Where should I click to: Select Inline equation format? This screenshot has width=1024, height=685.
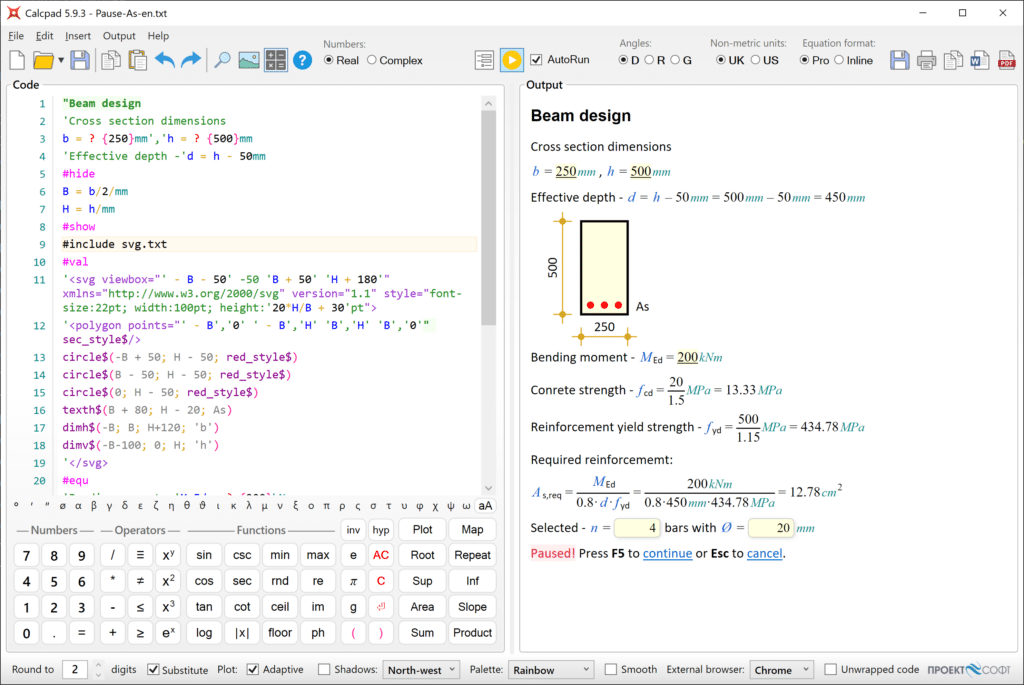[854, 60]
